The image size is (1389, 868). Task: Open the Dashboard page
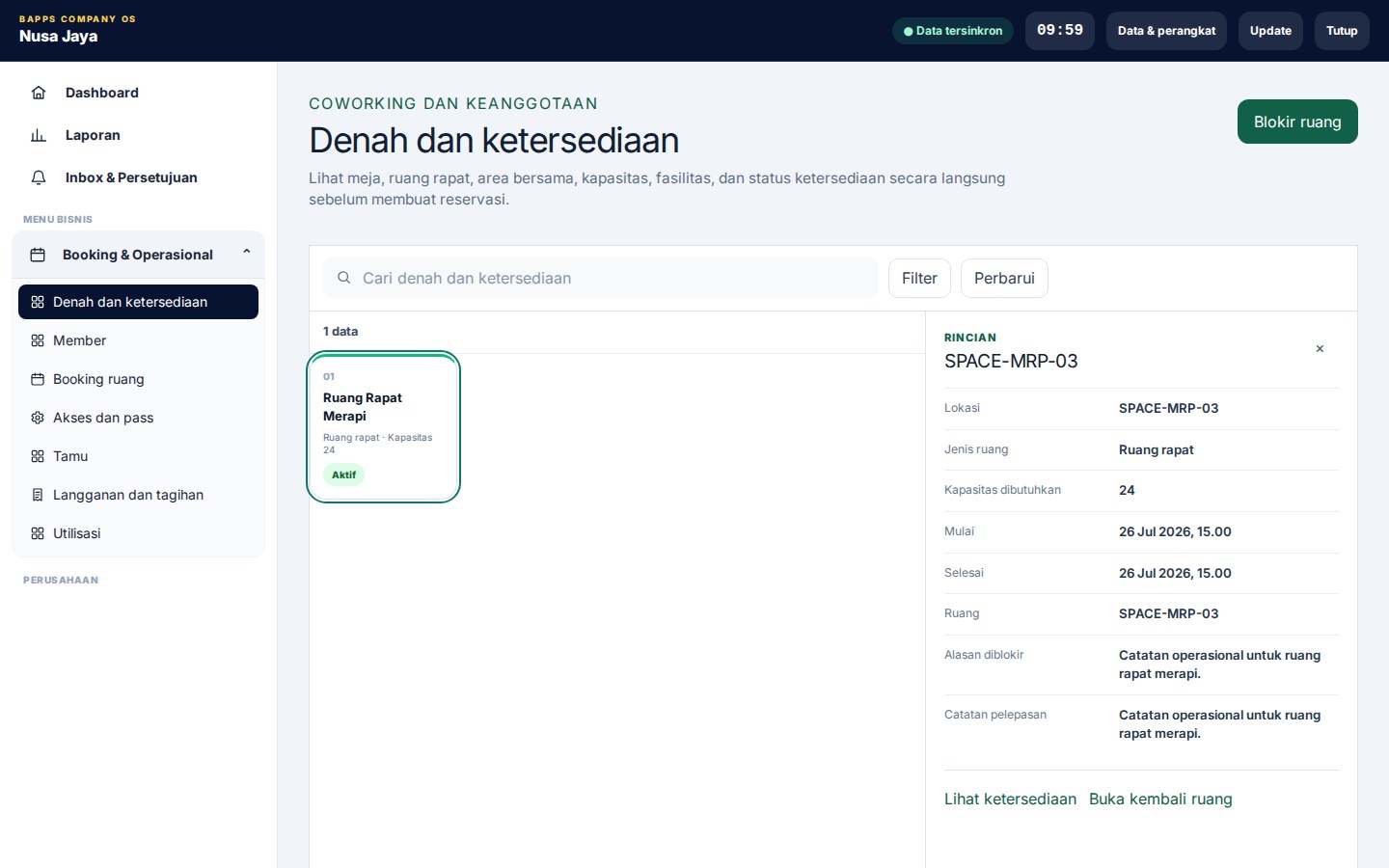[x=139, y=93]
